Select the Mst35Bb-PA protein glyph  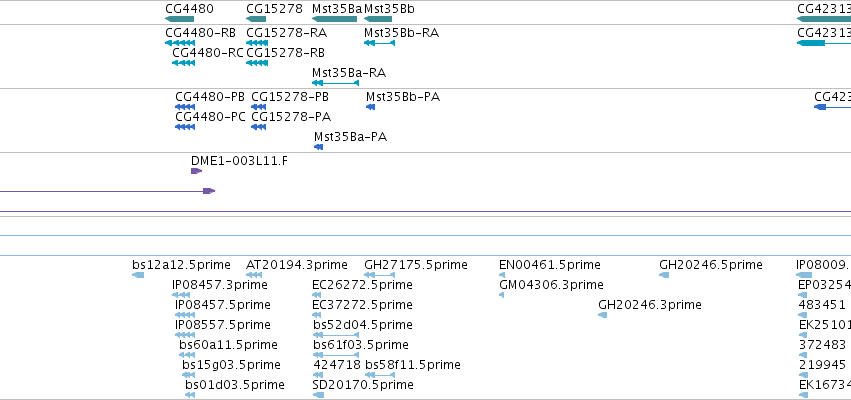pos(371,107)
